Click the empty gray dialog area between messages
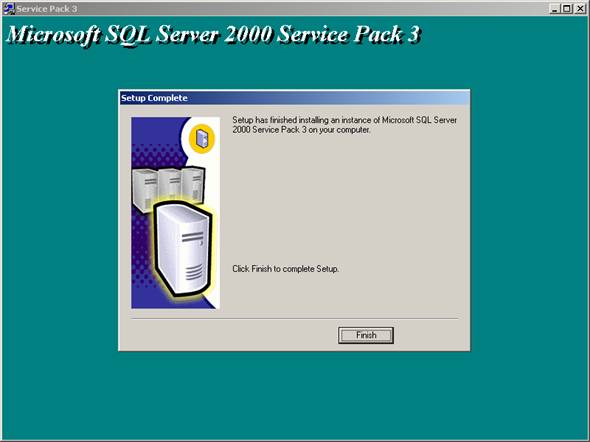 tap(344, 199)
